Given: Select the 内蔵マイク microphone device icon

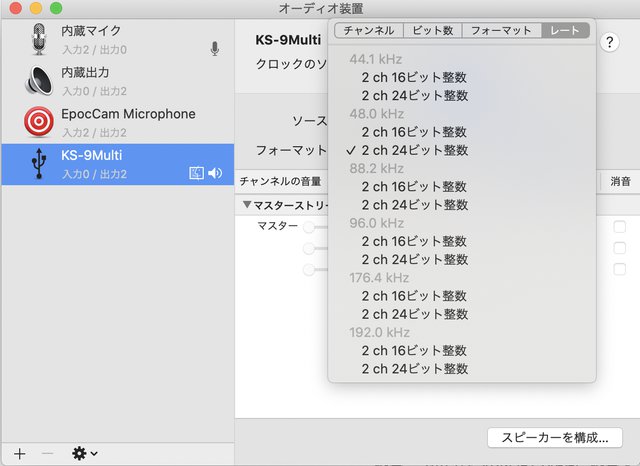Looking at the screenshot, I should (38, 39).
